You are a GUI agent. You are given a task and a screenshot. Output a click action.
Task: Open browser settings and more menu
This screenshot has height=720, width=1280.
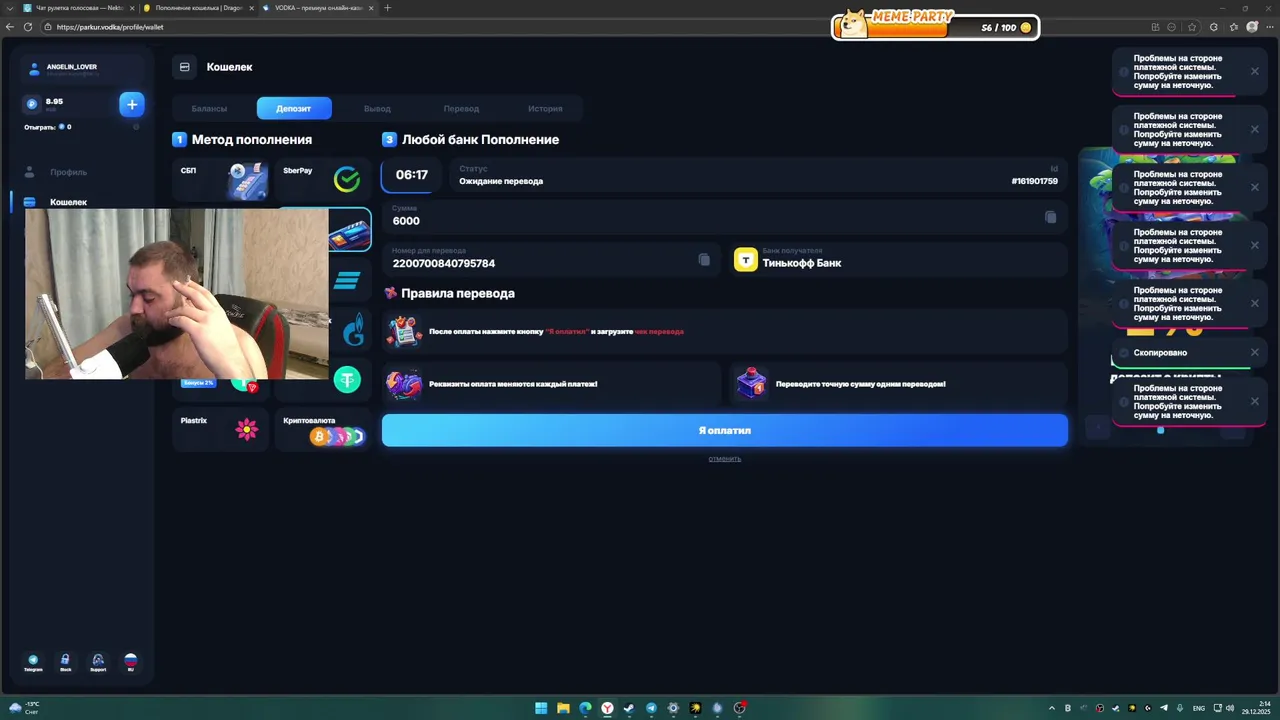tap(1268, 27)
